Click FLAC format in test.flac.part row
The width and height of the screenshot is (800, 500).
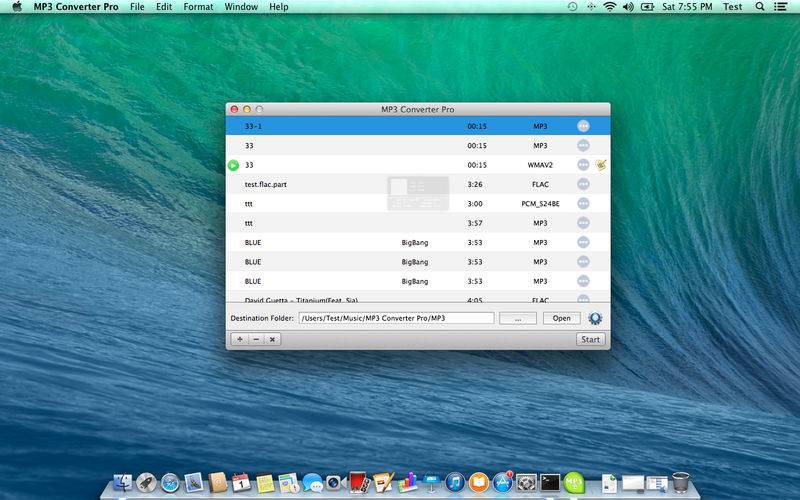tap(540, 184)
